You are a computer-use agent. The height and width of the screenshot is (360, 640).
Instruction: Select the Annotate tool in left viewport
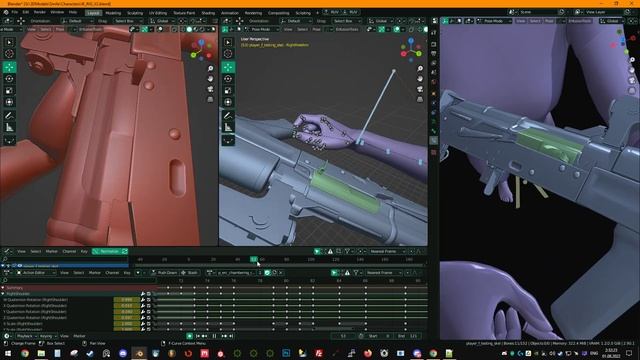(9, 116)
